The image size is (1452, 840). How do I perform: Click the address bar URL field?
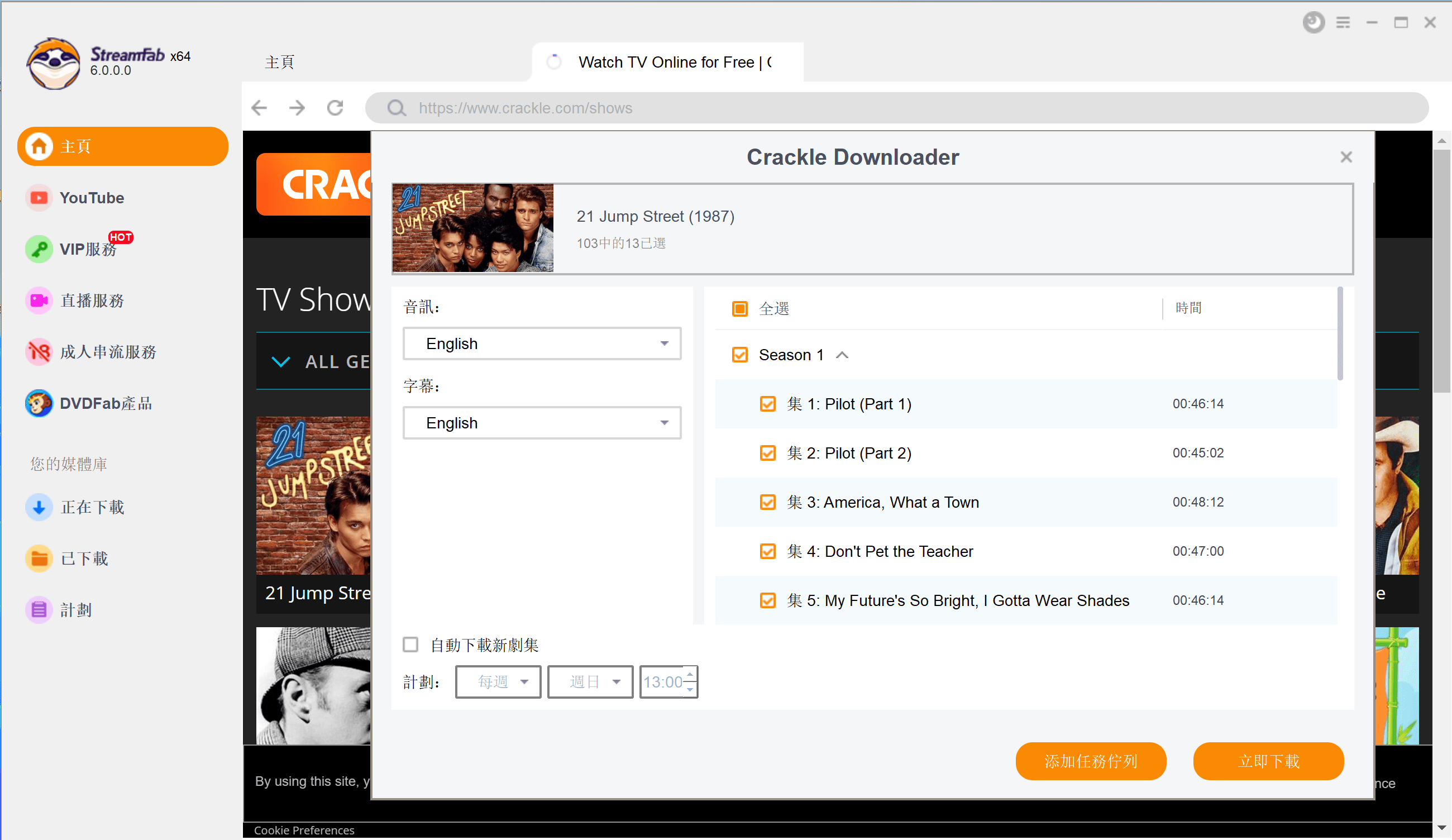point(896,108)
